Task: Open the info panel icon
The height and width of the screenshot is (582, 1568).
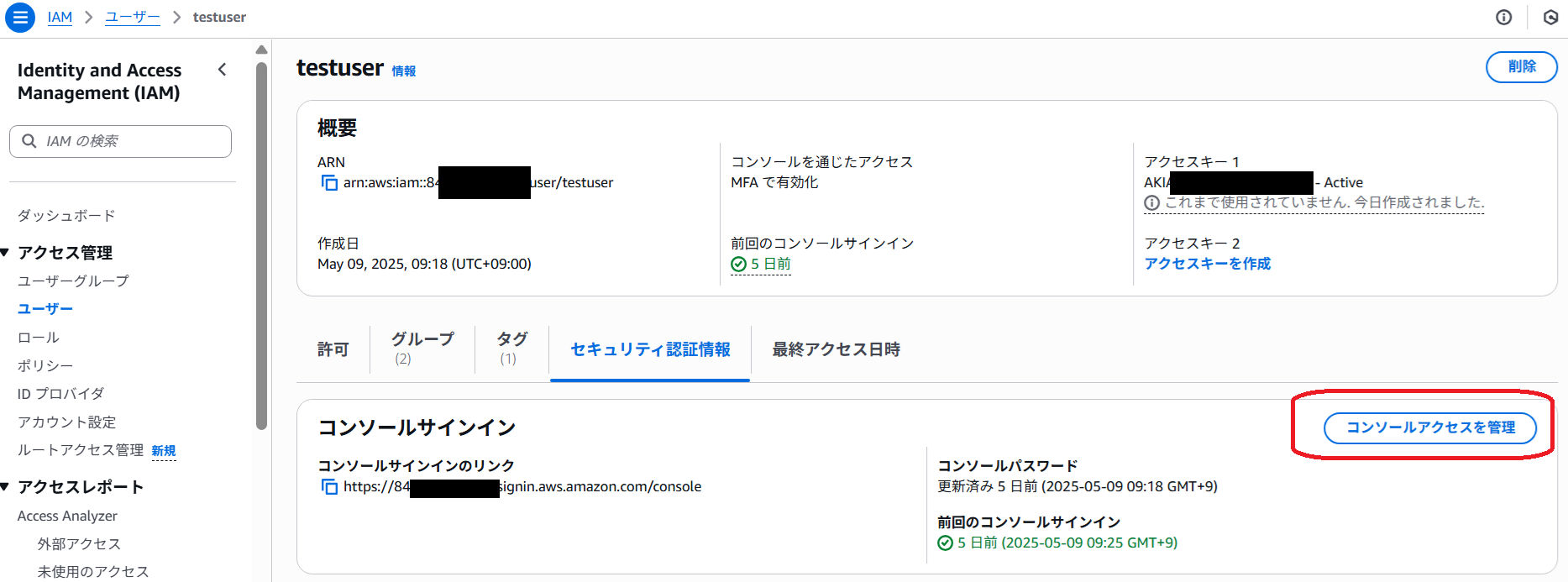Action: coord(1503,17)
